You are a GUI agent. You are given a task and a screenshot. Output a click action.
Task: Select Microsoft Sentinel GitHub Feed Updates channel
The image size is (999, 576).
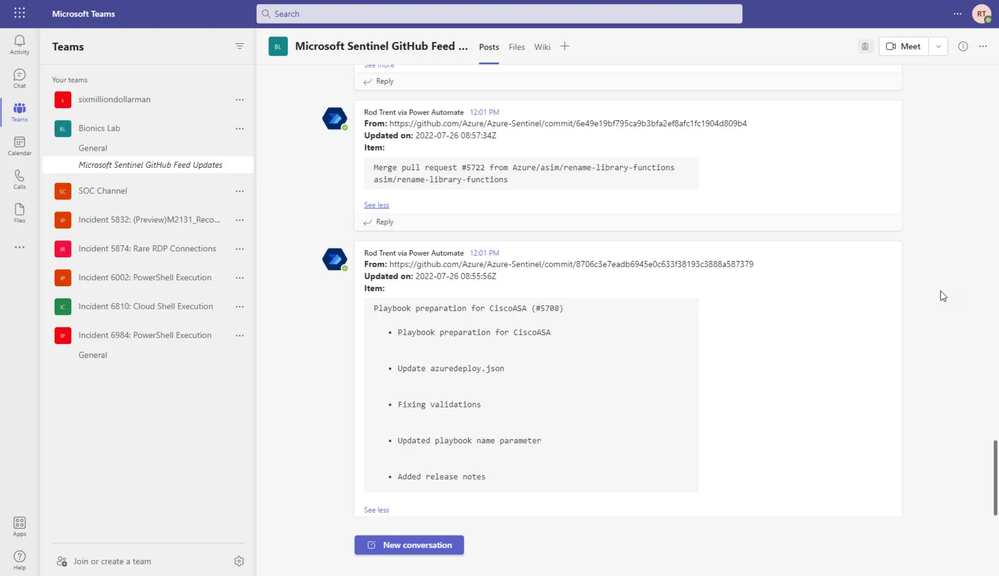[150, 164]
